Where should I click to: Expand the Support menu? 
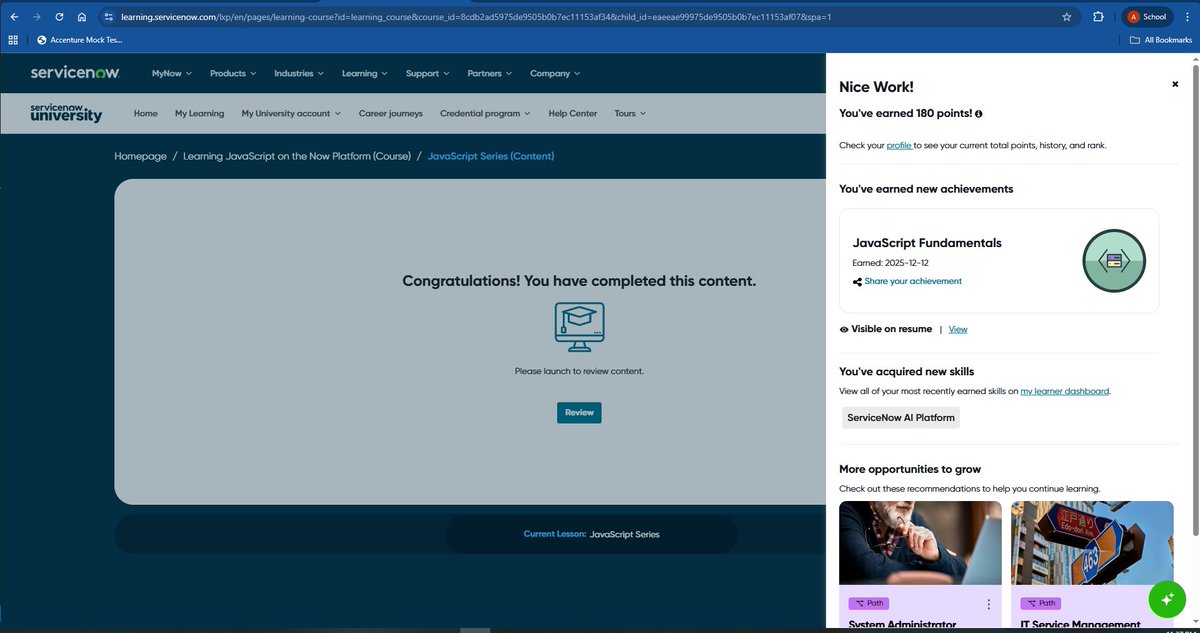(x=428, y=73)
